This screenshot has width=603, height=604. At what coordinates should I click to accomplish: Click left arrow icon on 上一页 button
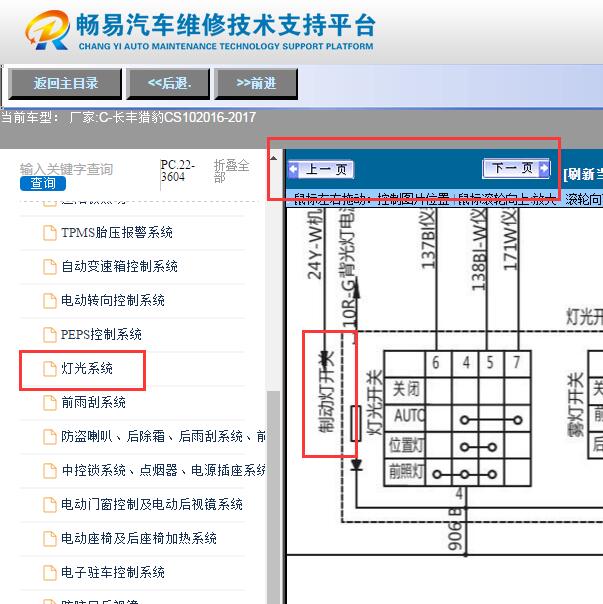click(294, 169)
